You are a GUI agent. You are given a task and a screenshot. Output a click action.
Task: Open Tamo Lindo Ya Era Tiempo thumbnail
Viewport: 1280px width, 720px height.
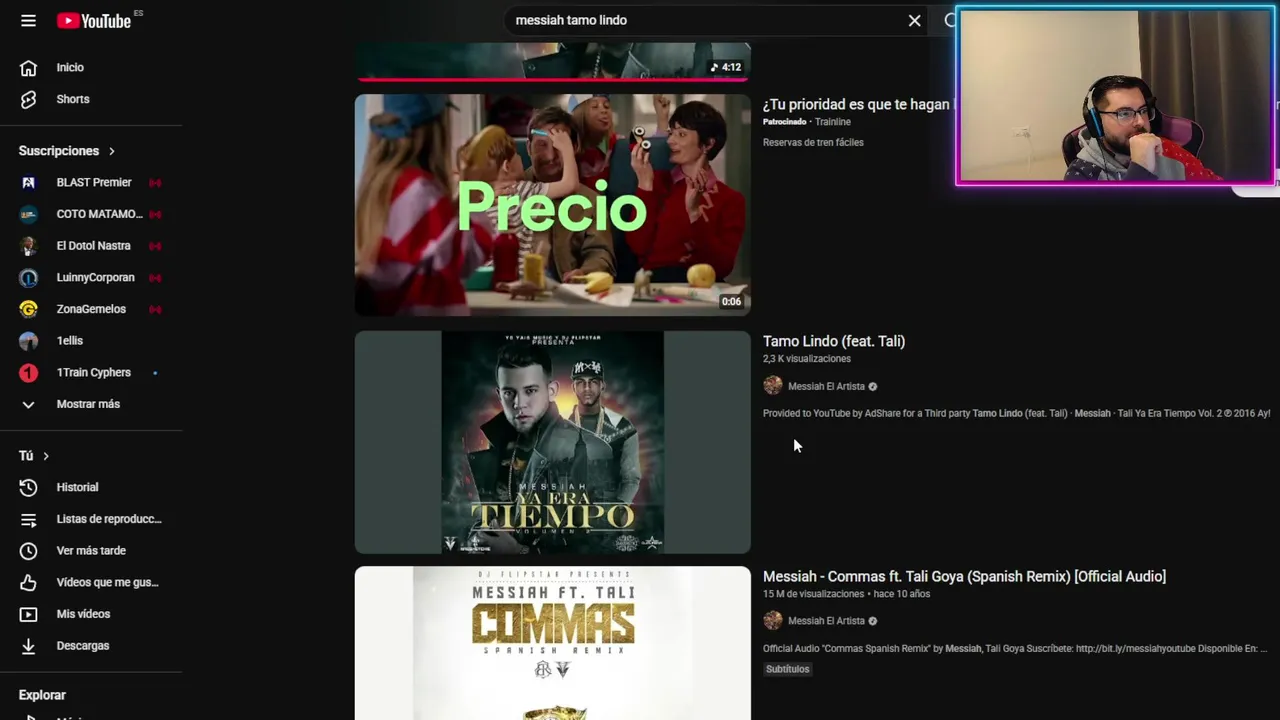552,442
